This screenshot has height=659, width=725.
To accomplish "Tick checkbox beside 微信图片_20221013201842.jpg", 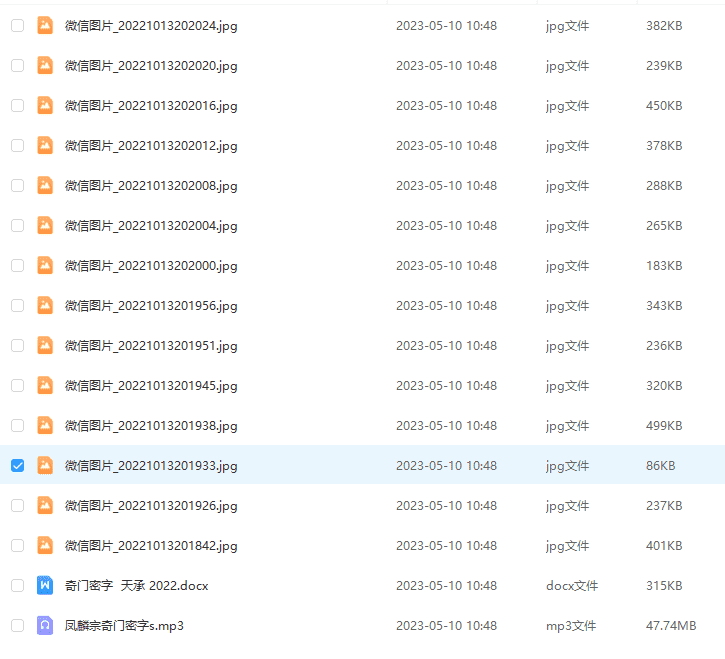I will 17,546.
